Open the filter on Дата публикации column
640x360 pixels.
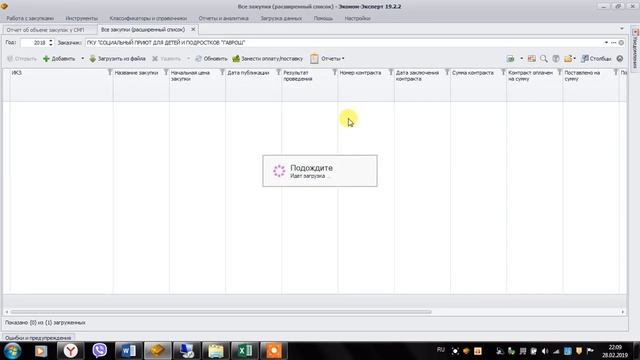pos(278,72)
